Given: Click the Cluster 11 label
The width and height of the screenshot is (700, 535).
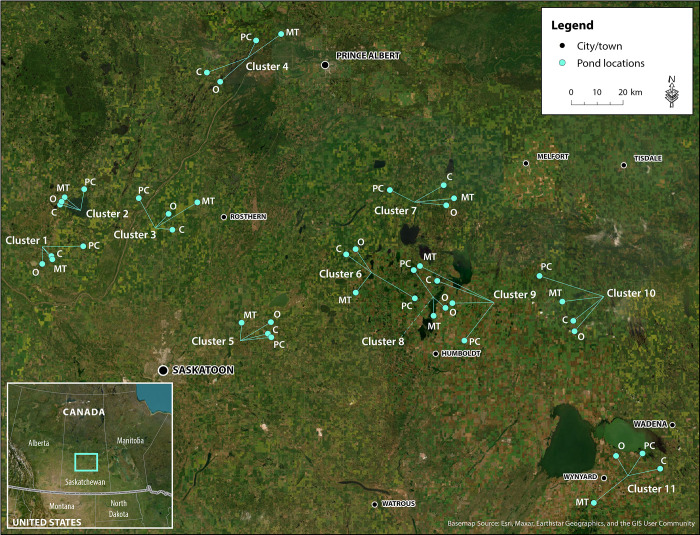Looking at the screenshot, I should (x=651, y=489).
